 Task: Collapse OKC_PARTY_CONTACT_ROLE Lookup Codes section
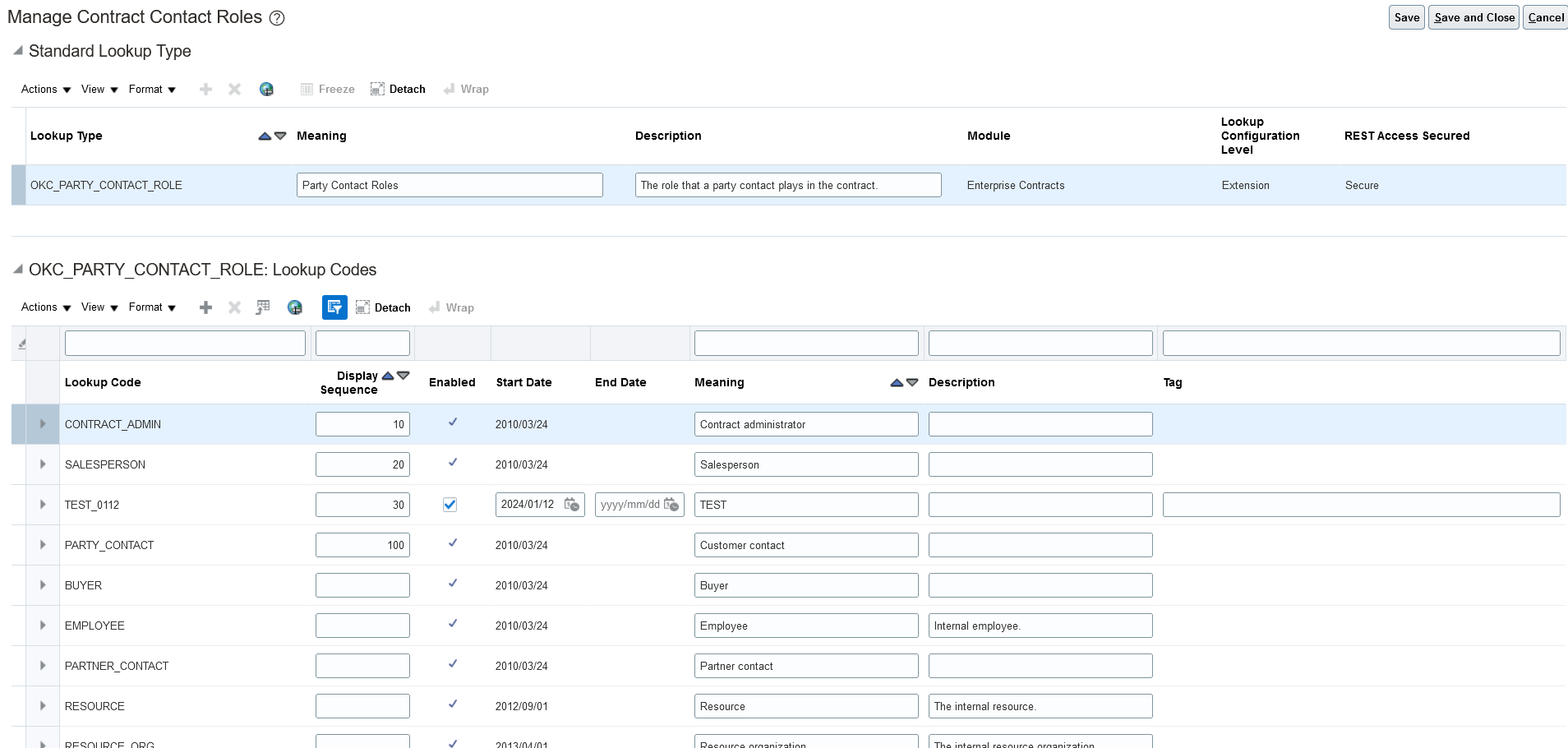click(17, 270)
